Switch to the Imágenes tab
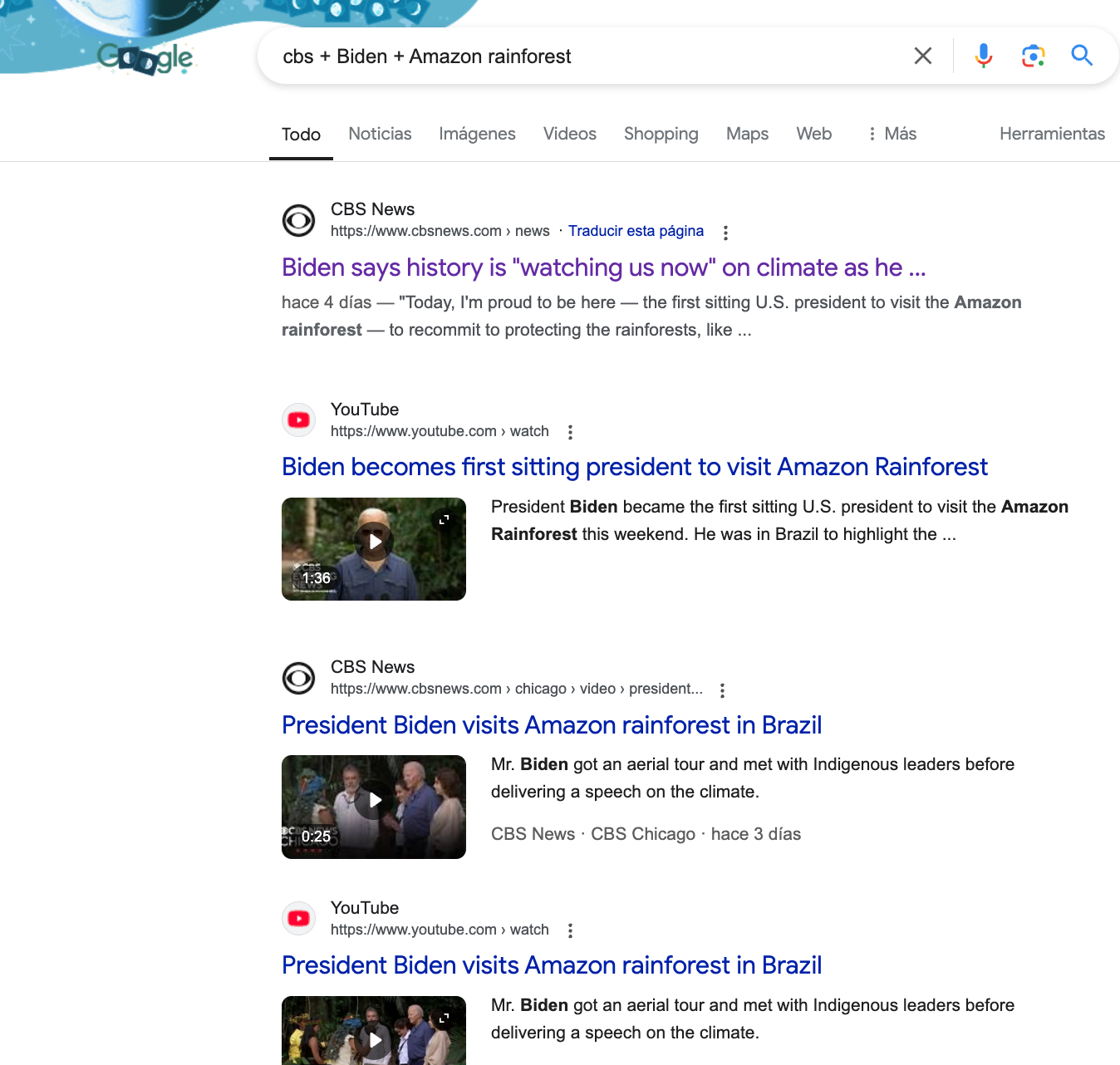 click(477, 134)
